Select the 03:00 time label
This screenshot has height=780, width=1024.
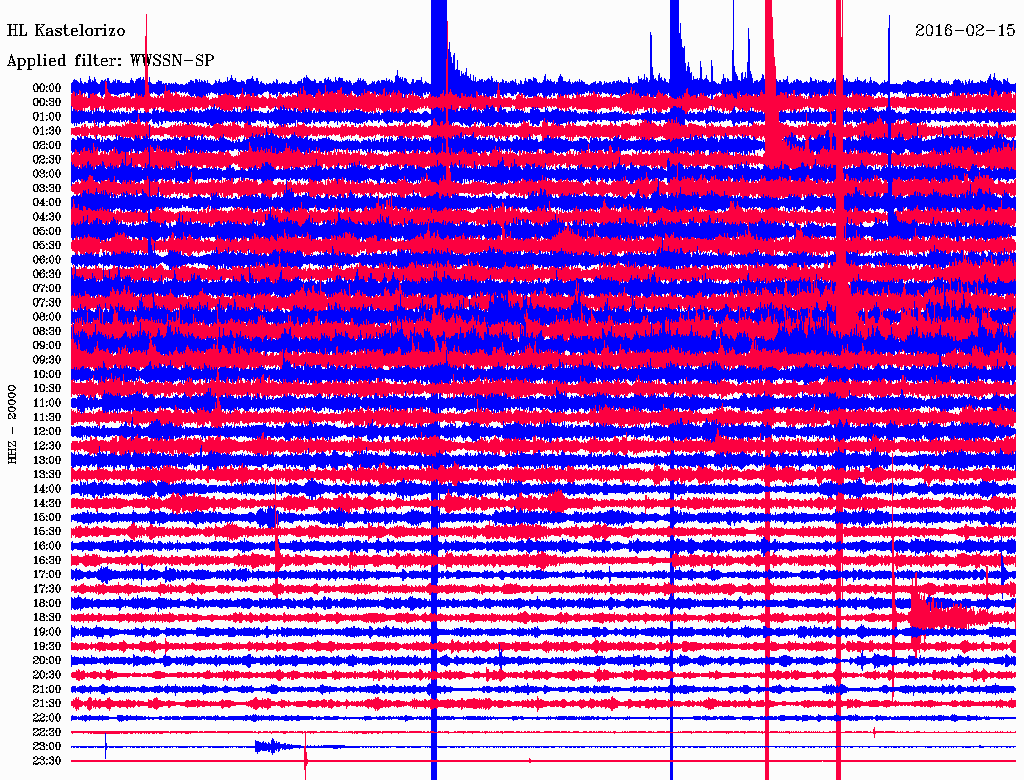pyautogui.click(x=47, y=174)
